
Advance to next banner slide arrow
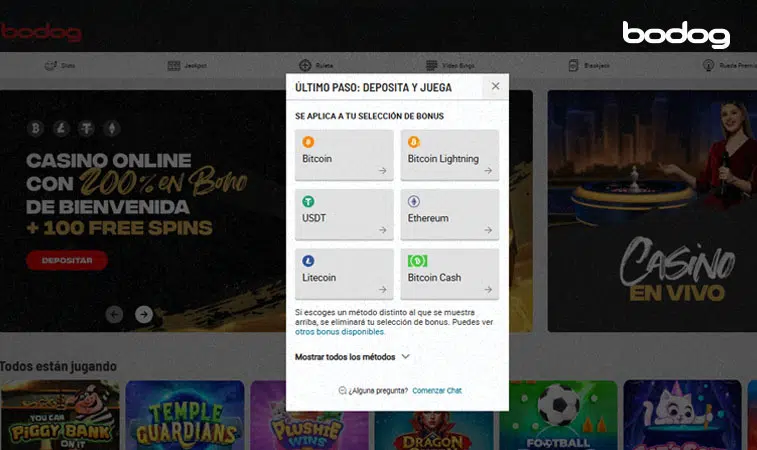[144, 314]
